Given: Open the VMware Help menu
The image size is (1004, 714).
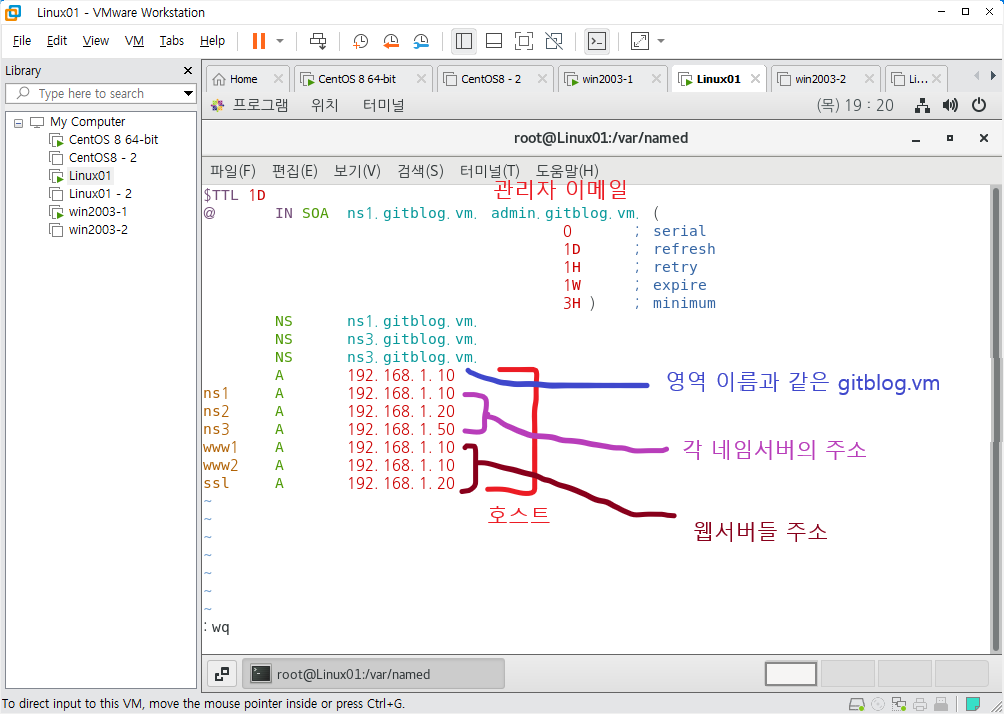Looking at the screenshot, I should pyautogui.click(x=212, y=41).
